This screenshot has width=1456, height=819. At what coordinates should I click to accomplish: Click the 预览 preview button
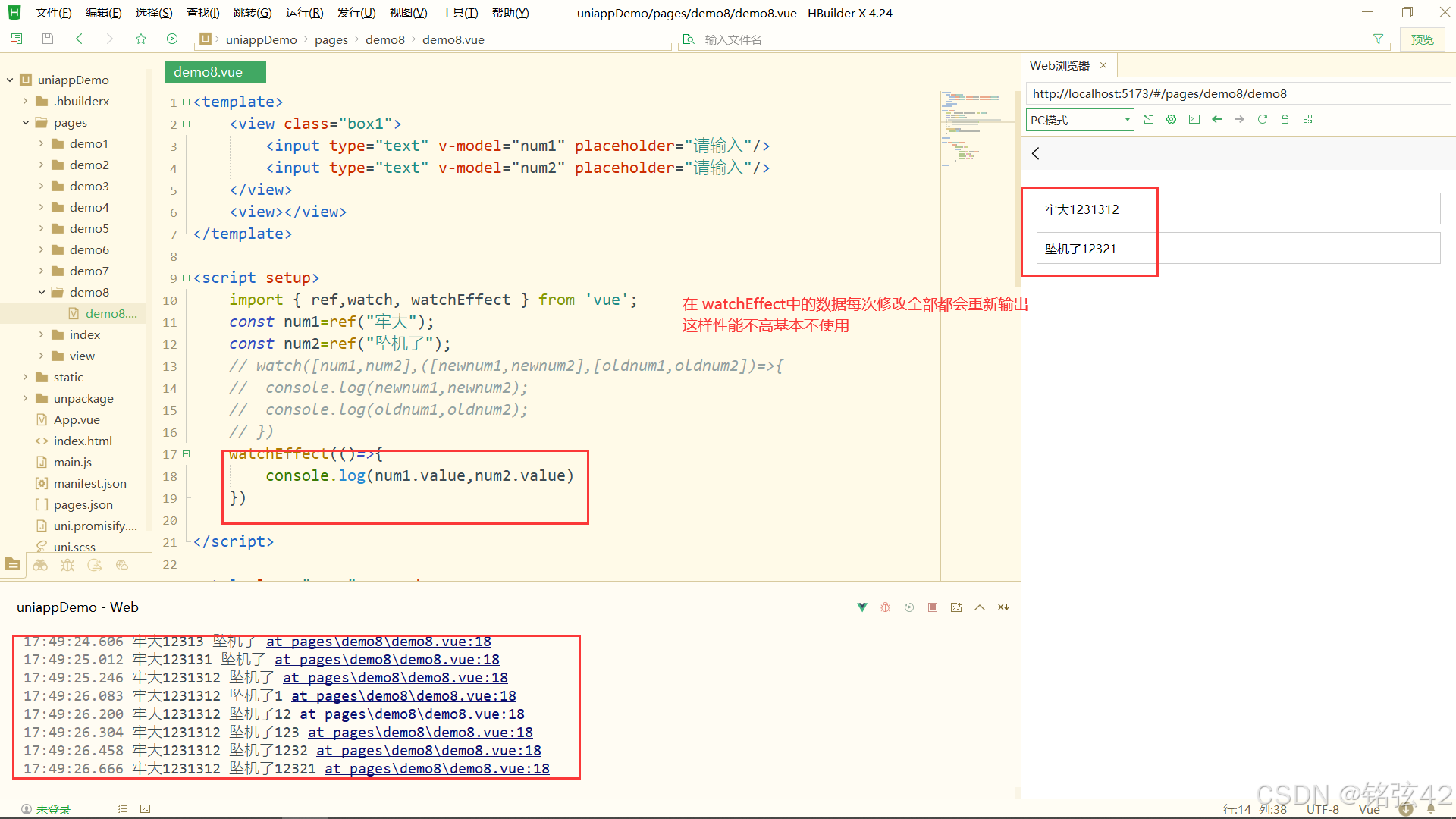coord(1422,39)
